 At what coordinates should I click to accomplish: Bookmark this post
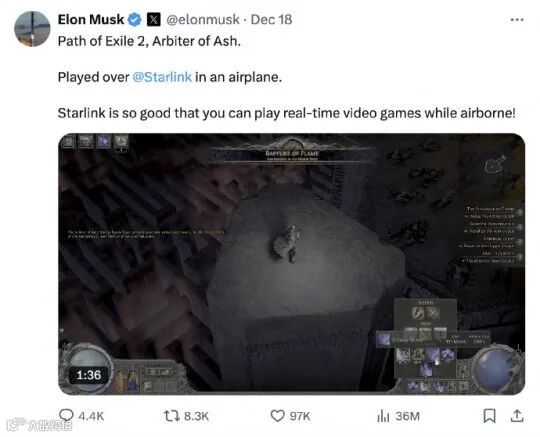click(x=489, y=416)
